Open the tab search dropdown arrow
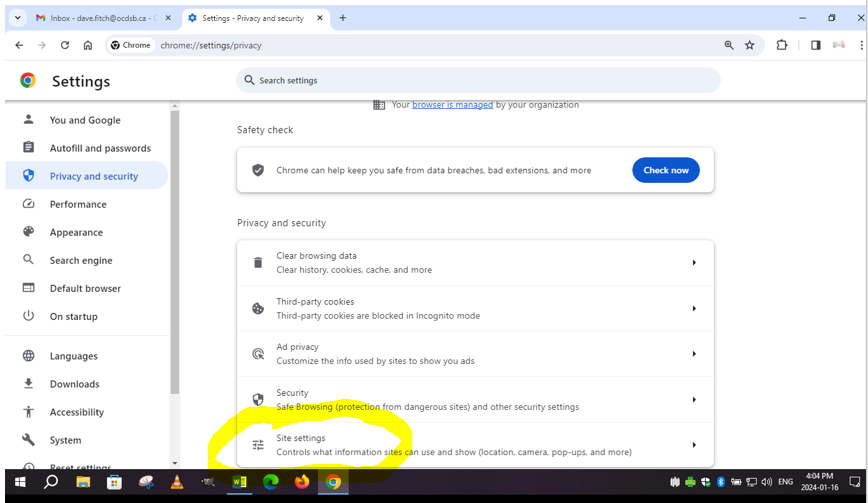868x503 pixels. point(18,18)
